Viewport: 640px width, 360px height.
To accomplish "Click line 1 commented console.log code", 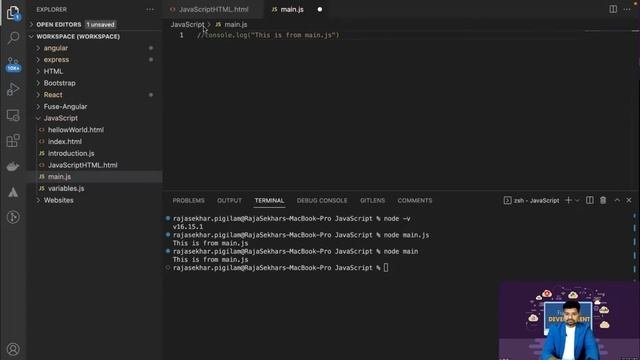I will coord(268,36).
